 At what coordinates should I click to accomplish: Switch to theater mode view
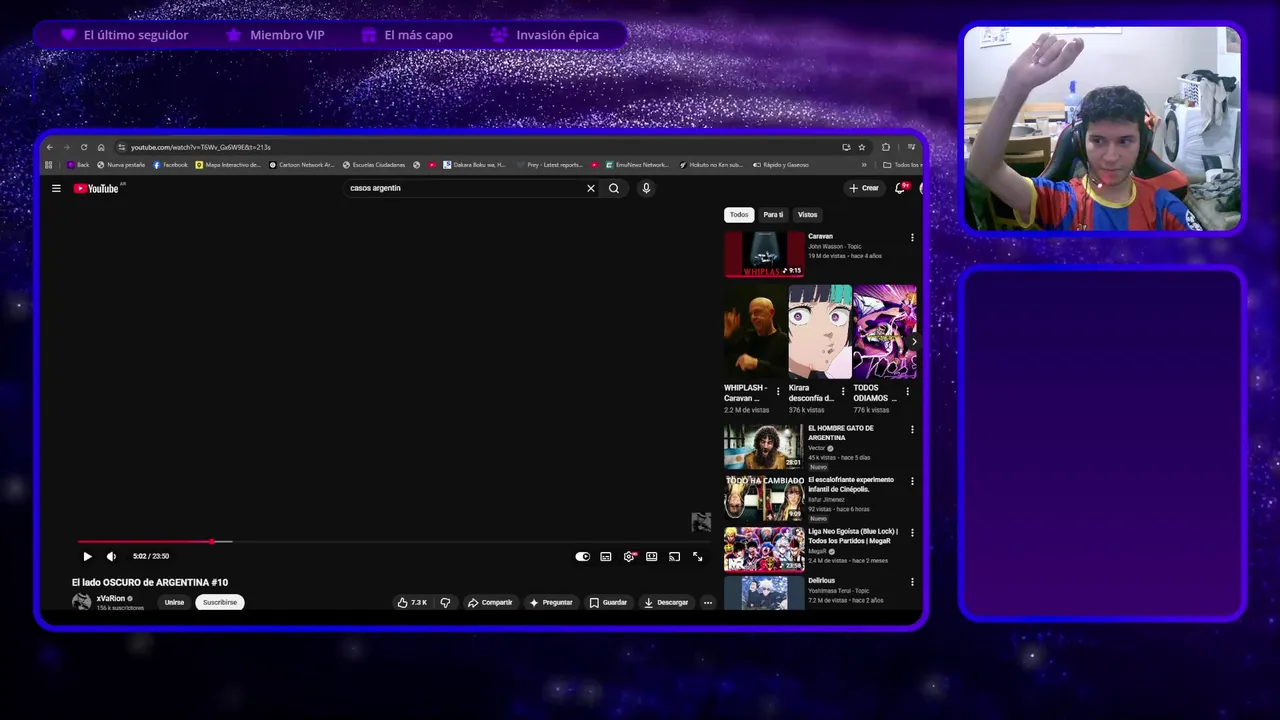651,557
